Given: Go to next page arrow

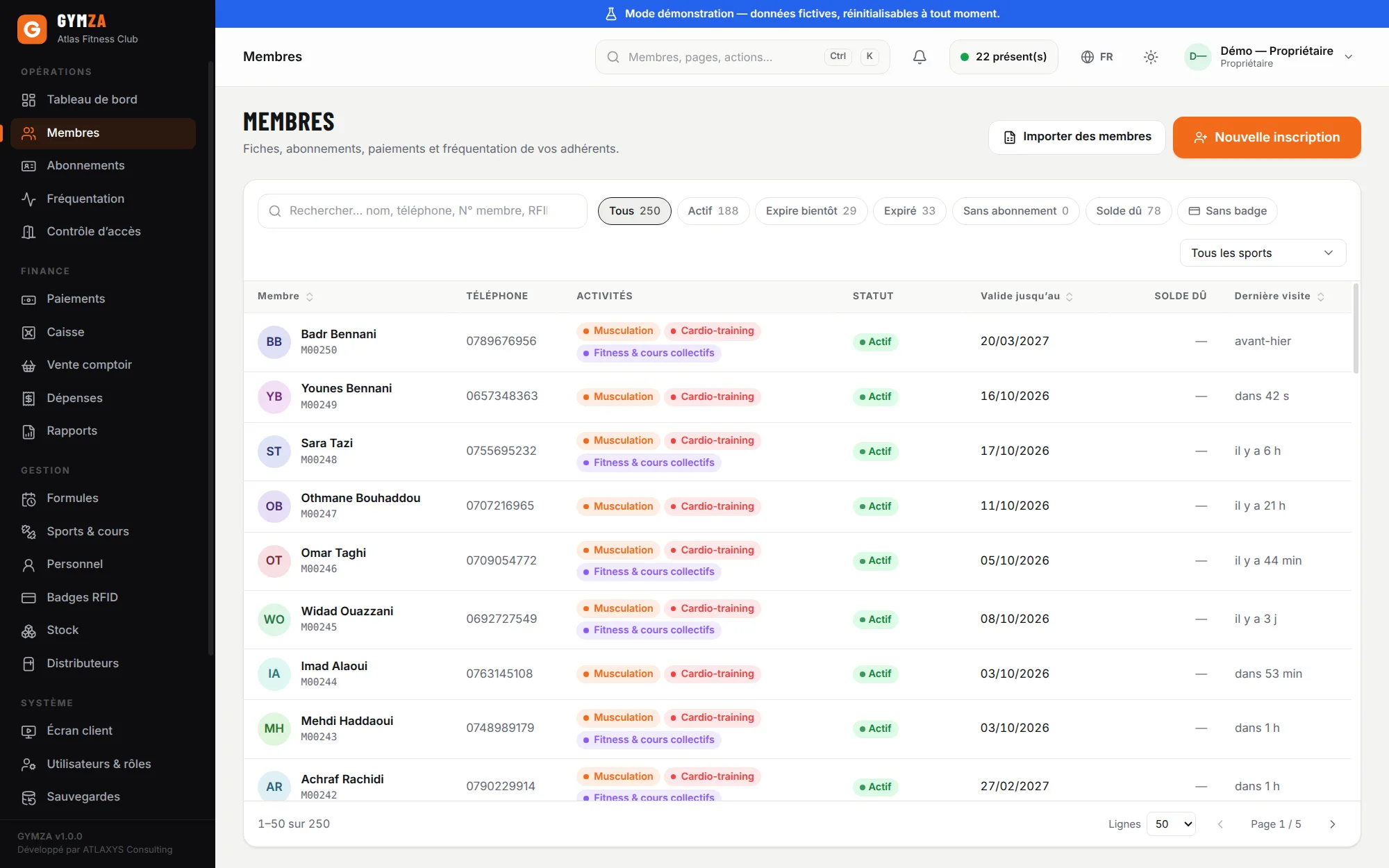Looking at the screenshot, I should click(x=1332, y=824).
